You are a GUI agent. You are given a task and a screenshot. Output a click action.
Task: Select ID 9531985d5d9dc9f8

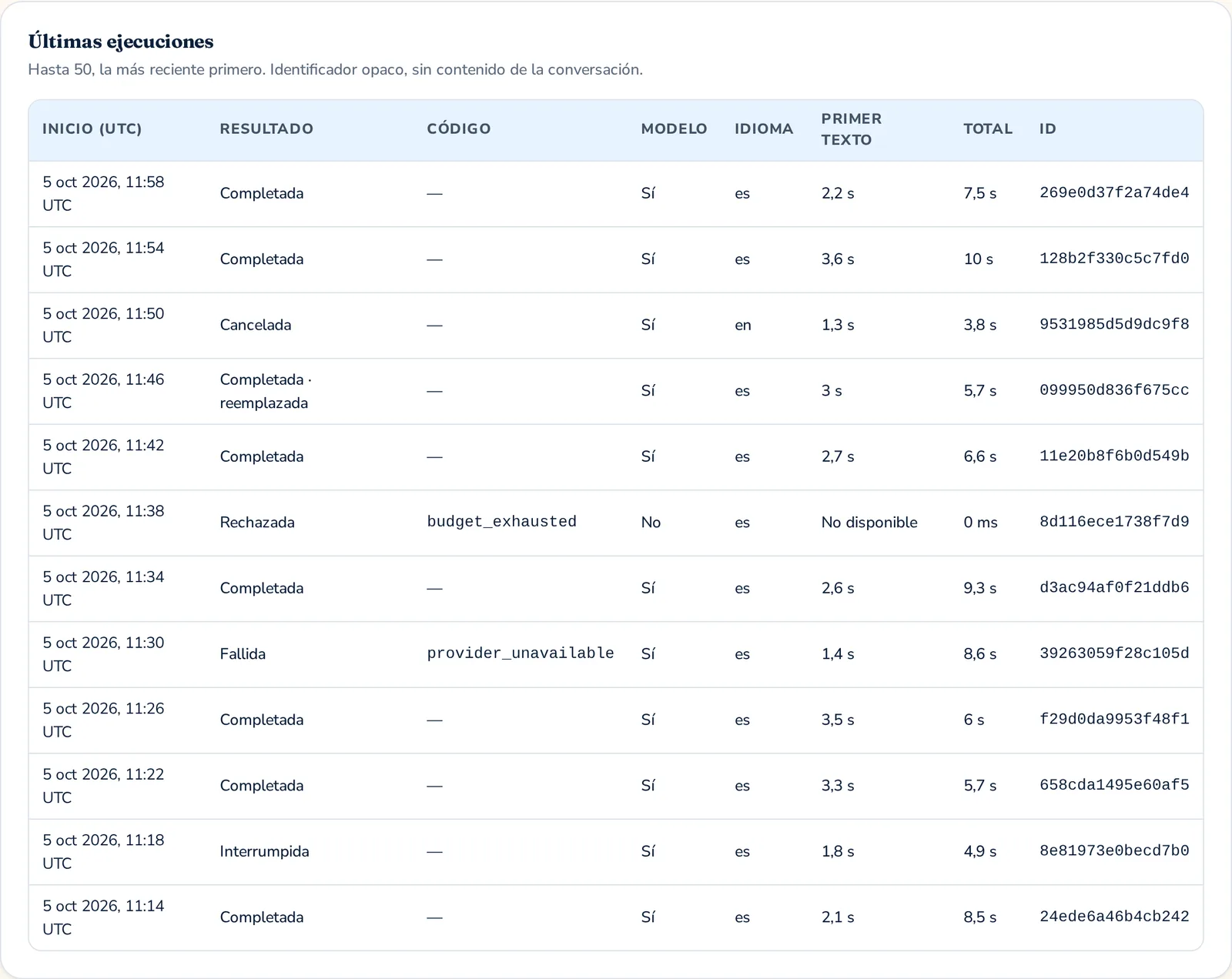[1114, 325]
